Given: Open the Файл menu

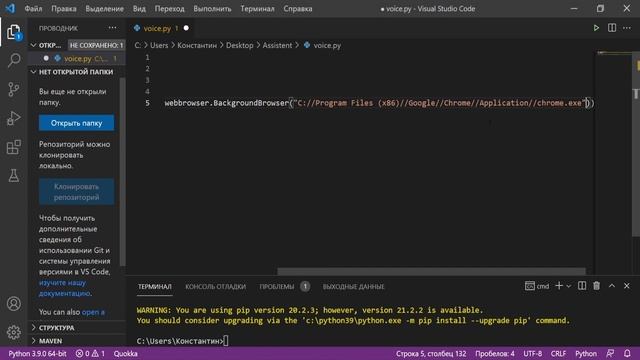Looking at the screenshot, I should coord(33,9).
